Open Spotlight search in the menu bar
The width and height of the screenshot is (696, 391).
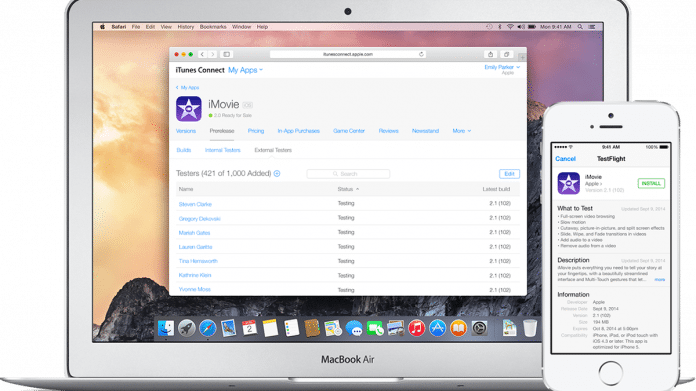580,27
